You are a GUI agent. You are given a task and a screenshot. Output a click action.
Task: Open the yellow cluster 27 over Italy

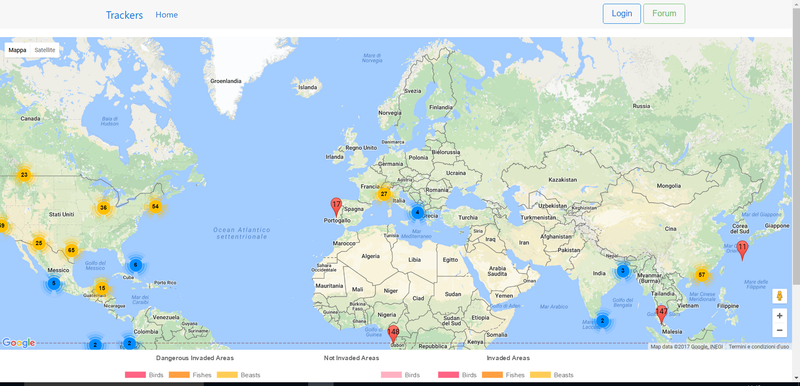tap(384, 194)
